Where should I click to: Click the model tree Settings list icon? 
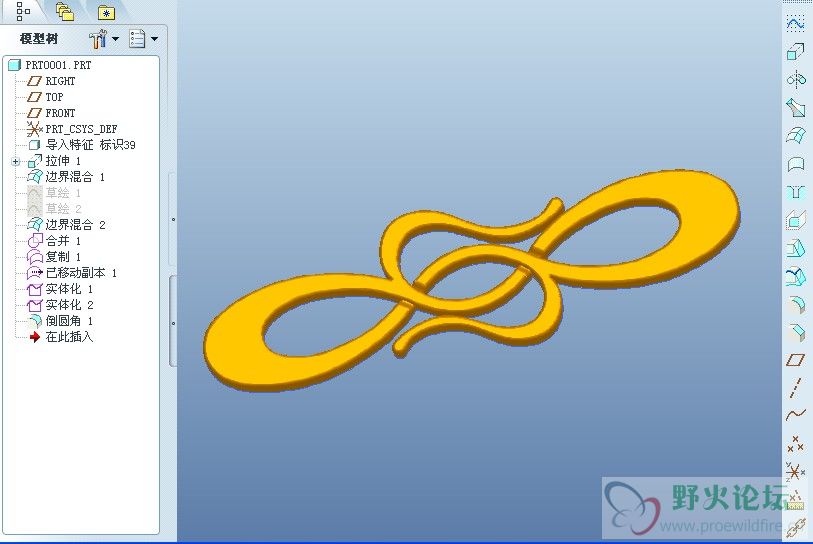coord(137,39)
